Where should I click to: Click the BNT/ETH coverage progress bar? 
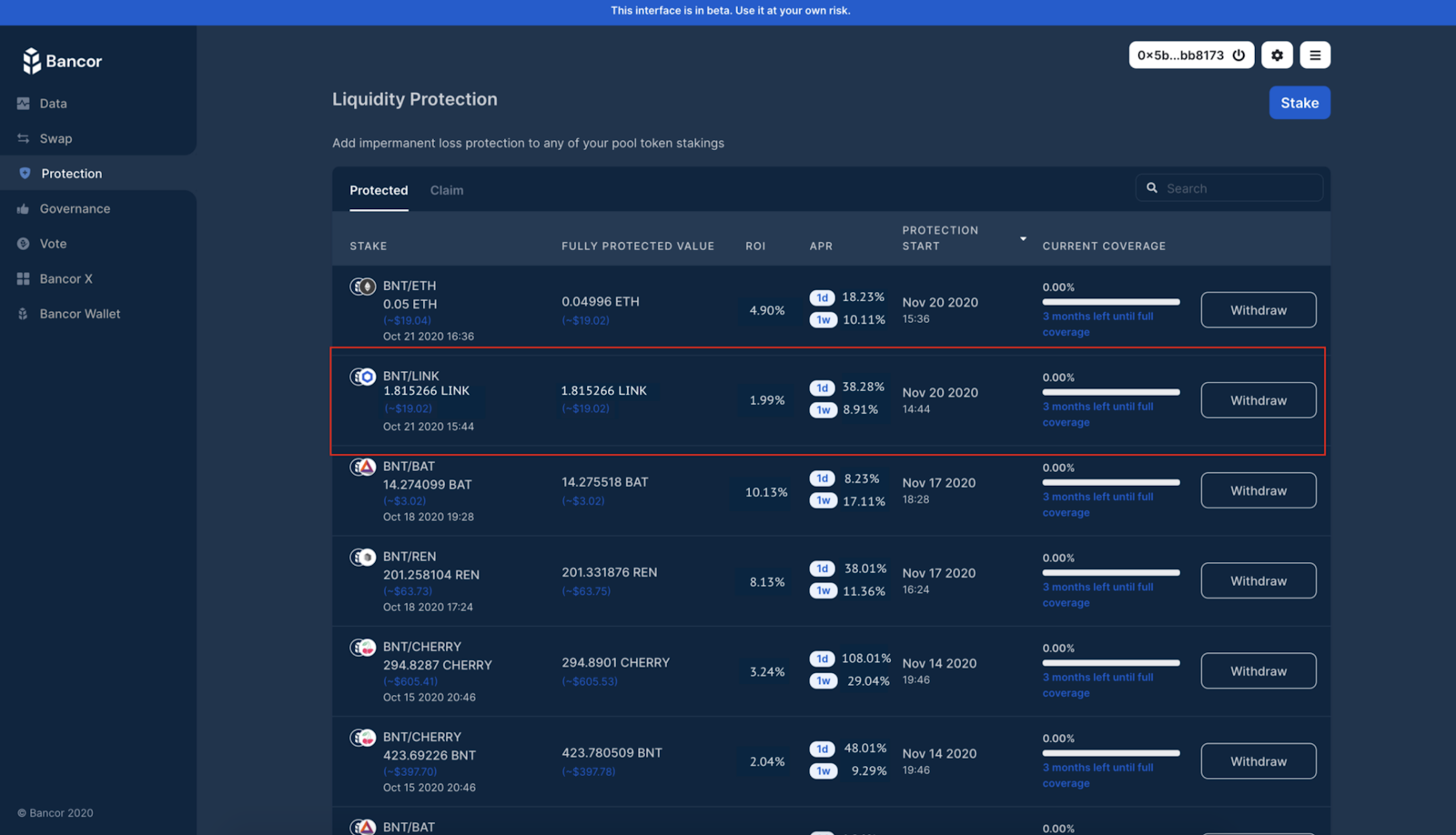1110,302
